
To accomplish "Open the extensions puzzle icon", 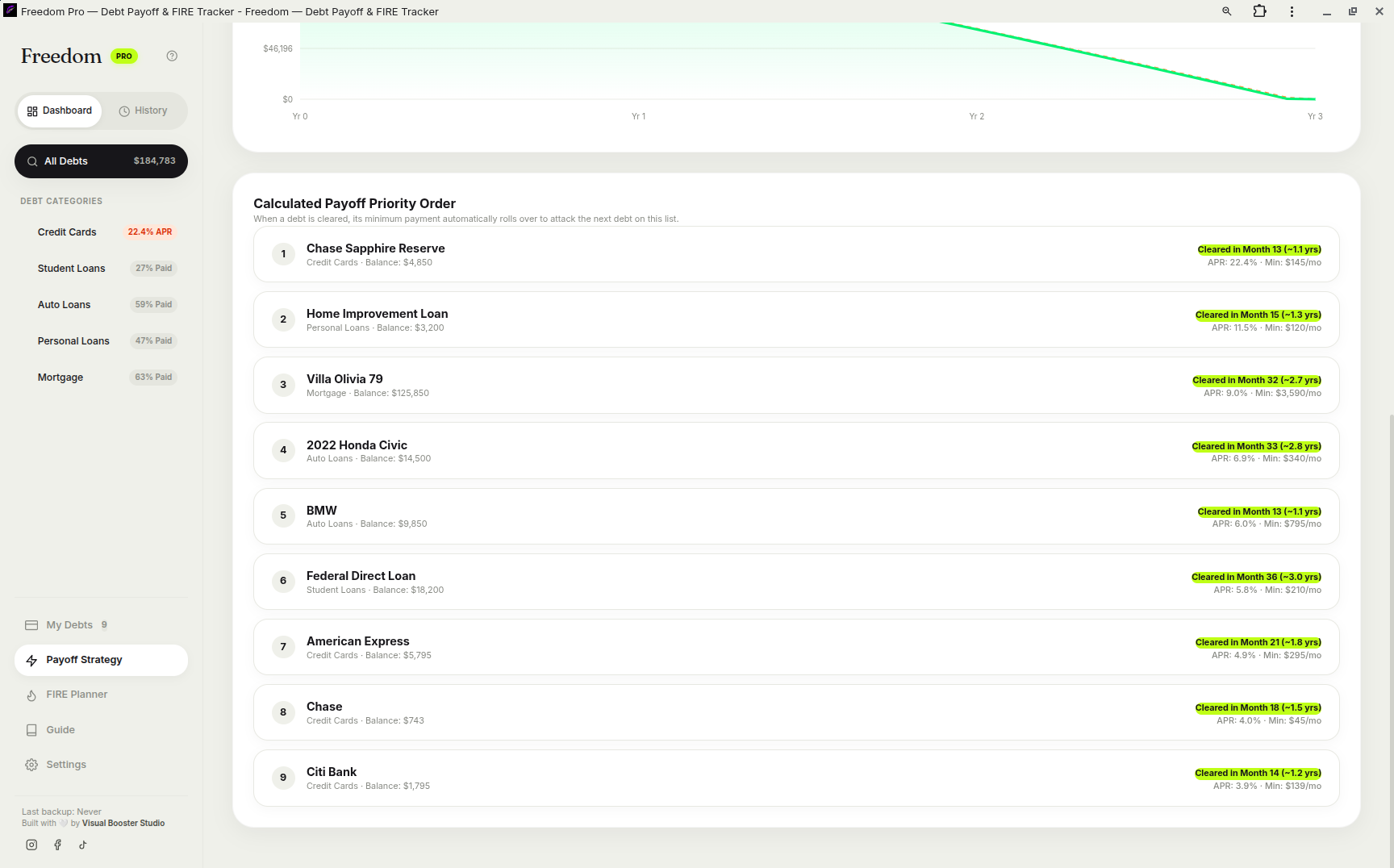I will 1259,11.
